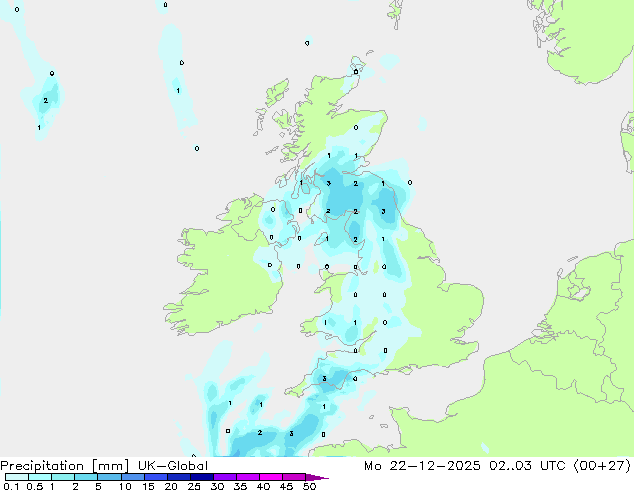Click the '3' value over Devon/Cornwall

[324, 379]
